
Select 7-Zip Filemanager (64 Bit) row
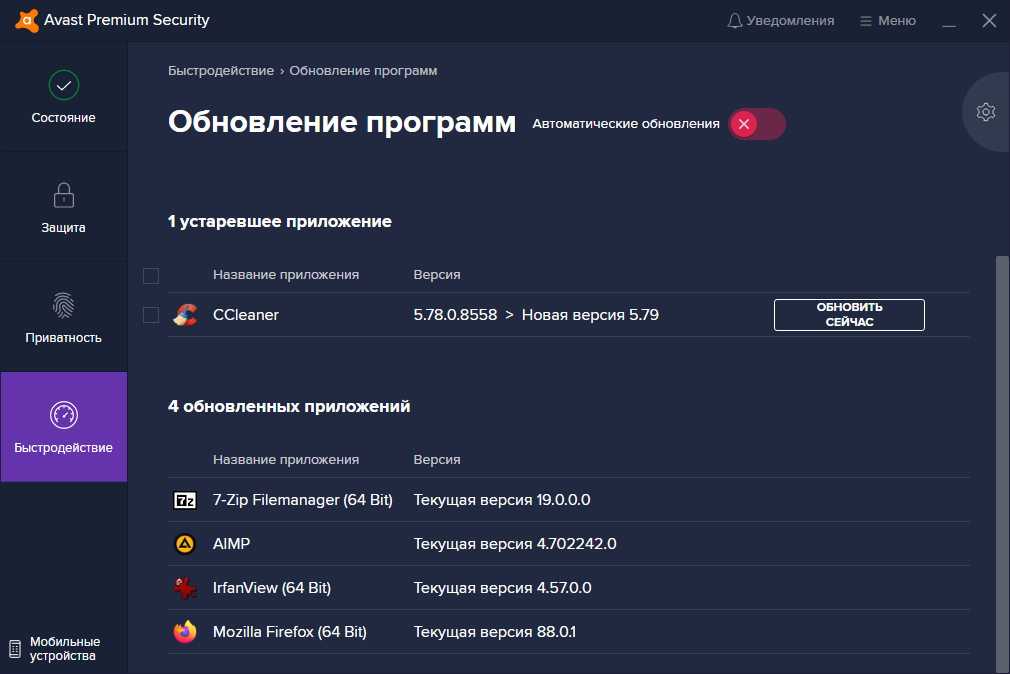click(569, 500)
